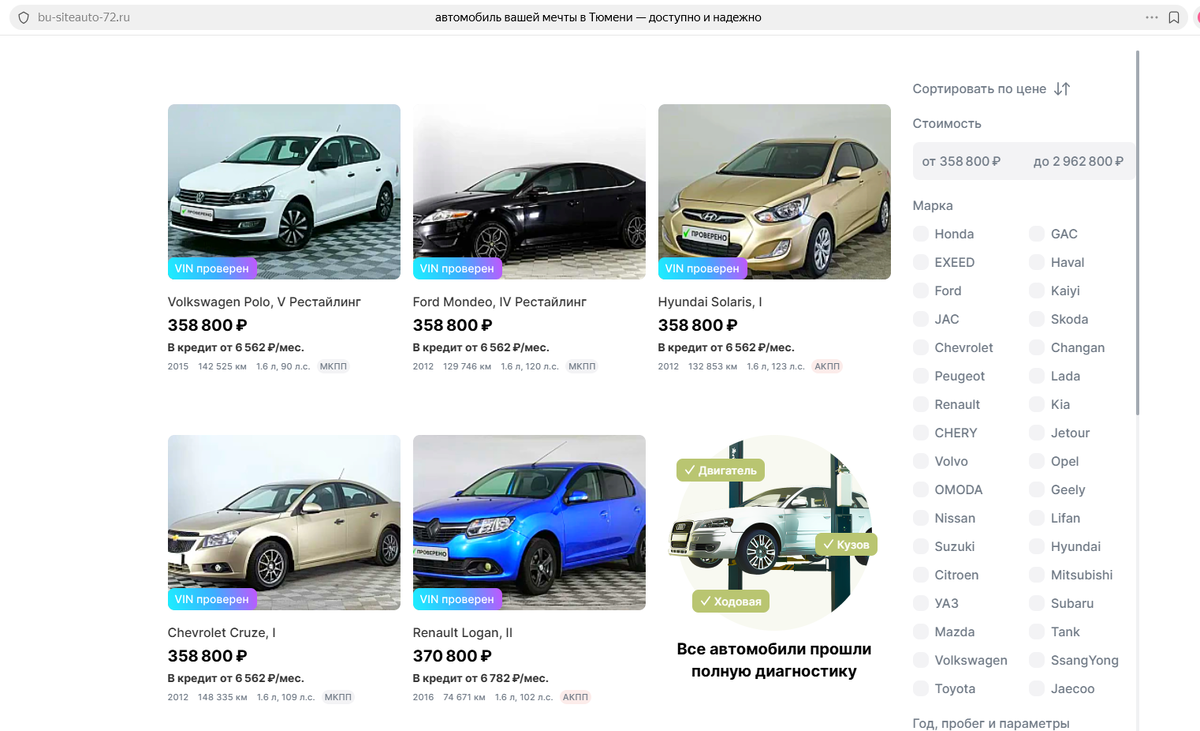Click VIN проверен badge on Ford Mondeo
This screenshot has width=1200, height=731.
click(x=458, y=268)
